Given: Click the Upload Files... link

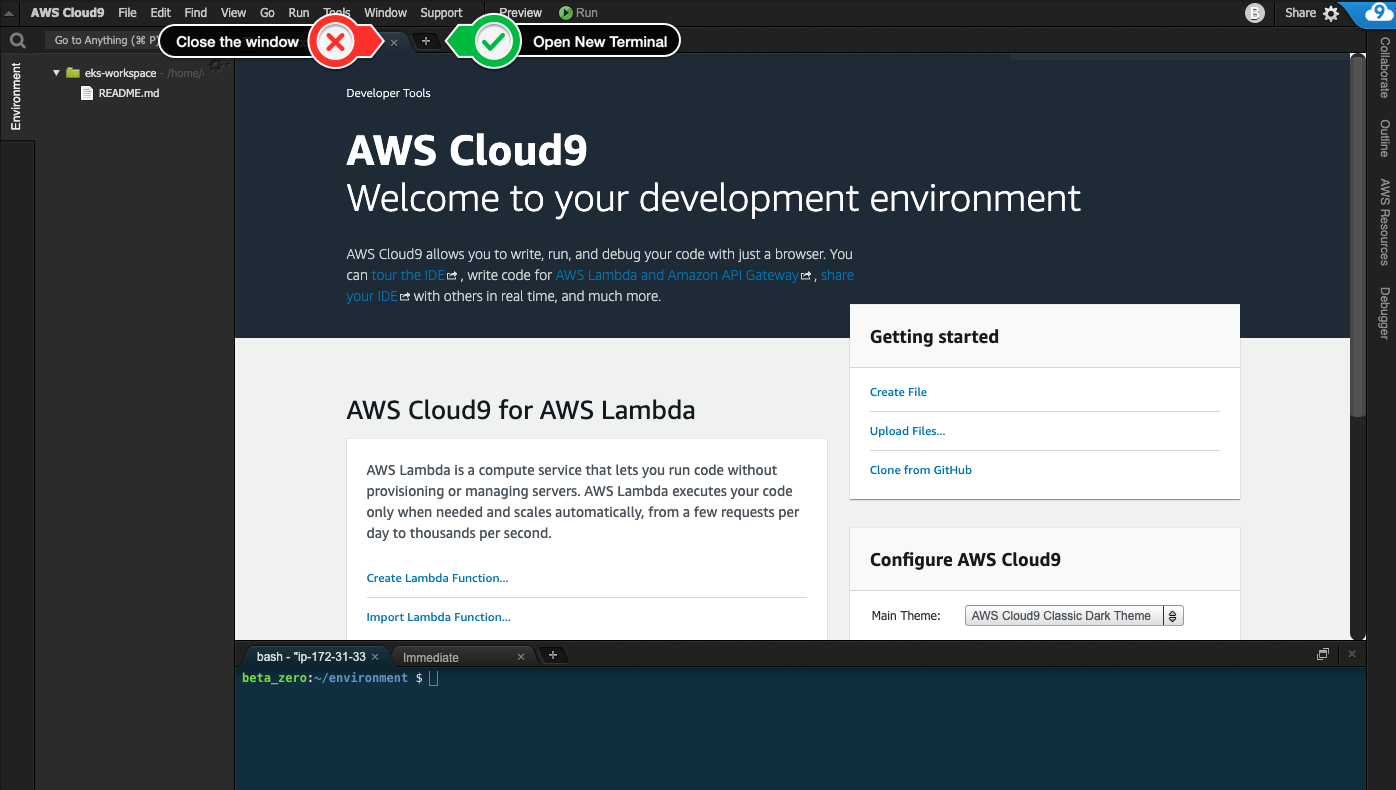Looking at the screenshot, I should tap(907, 431).
